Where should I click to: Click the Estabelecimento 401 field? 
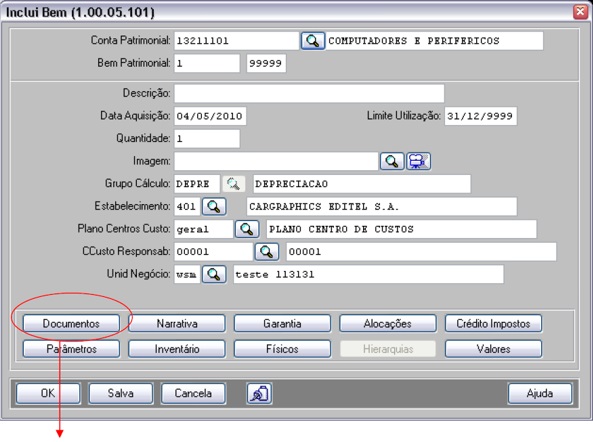[x=187, y=207]
